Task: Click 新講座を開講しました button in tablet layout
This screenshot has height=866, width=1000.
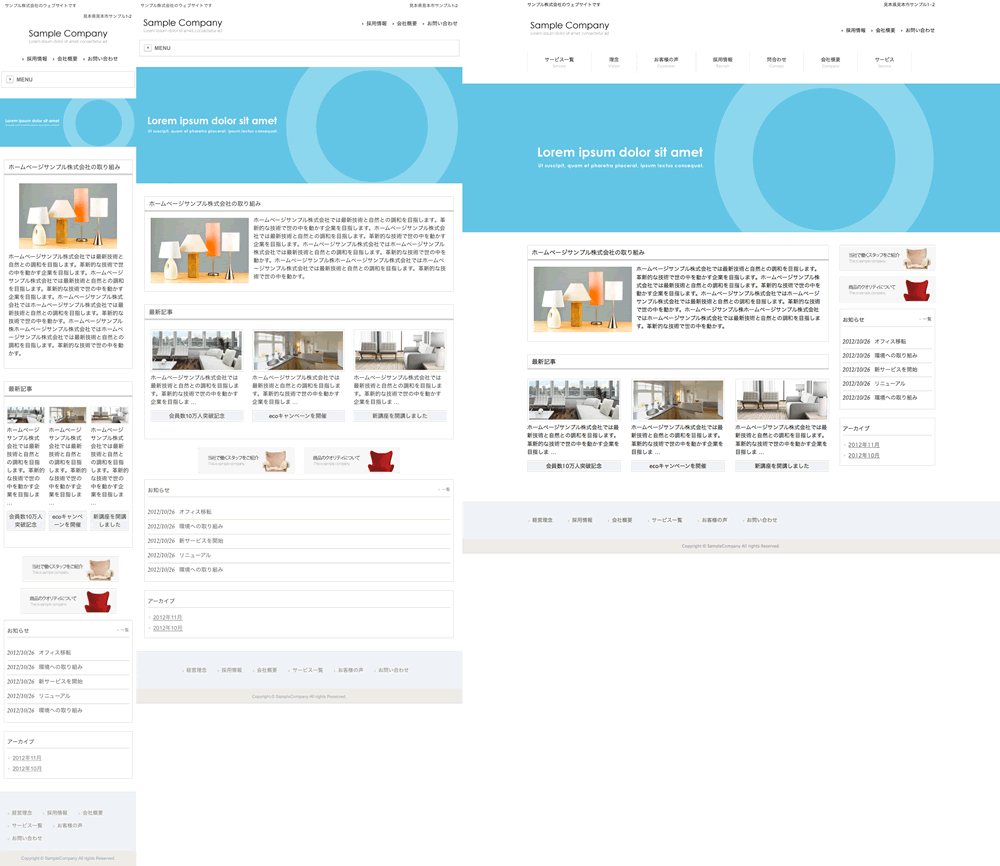Action: (x=400, y=416)
